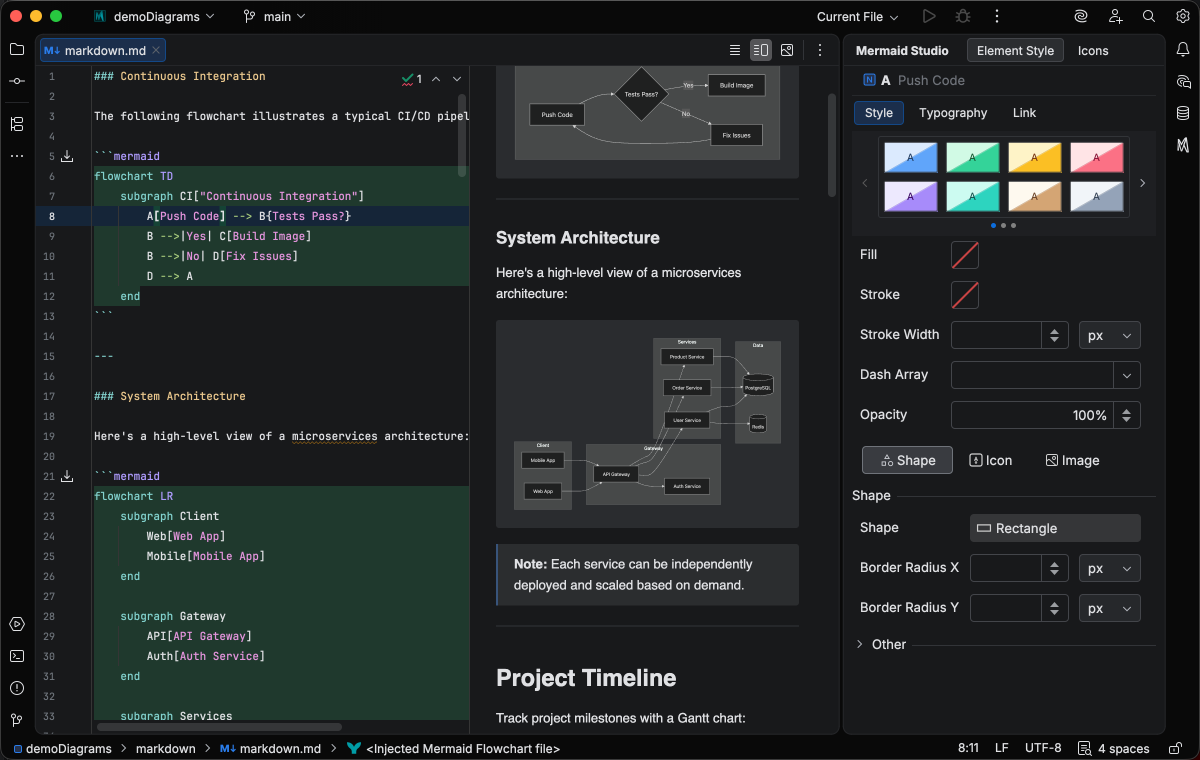Open the Git tool window icon

(x=17, y=720)
